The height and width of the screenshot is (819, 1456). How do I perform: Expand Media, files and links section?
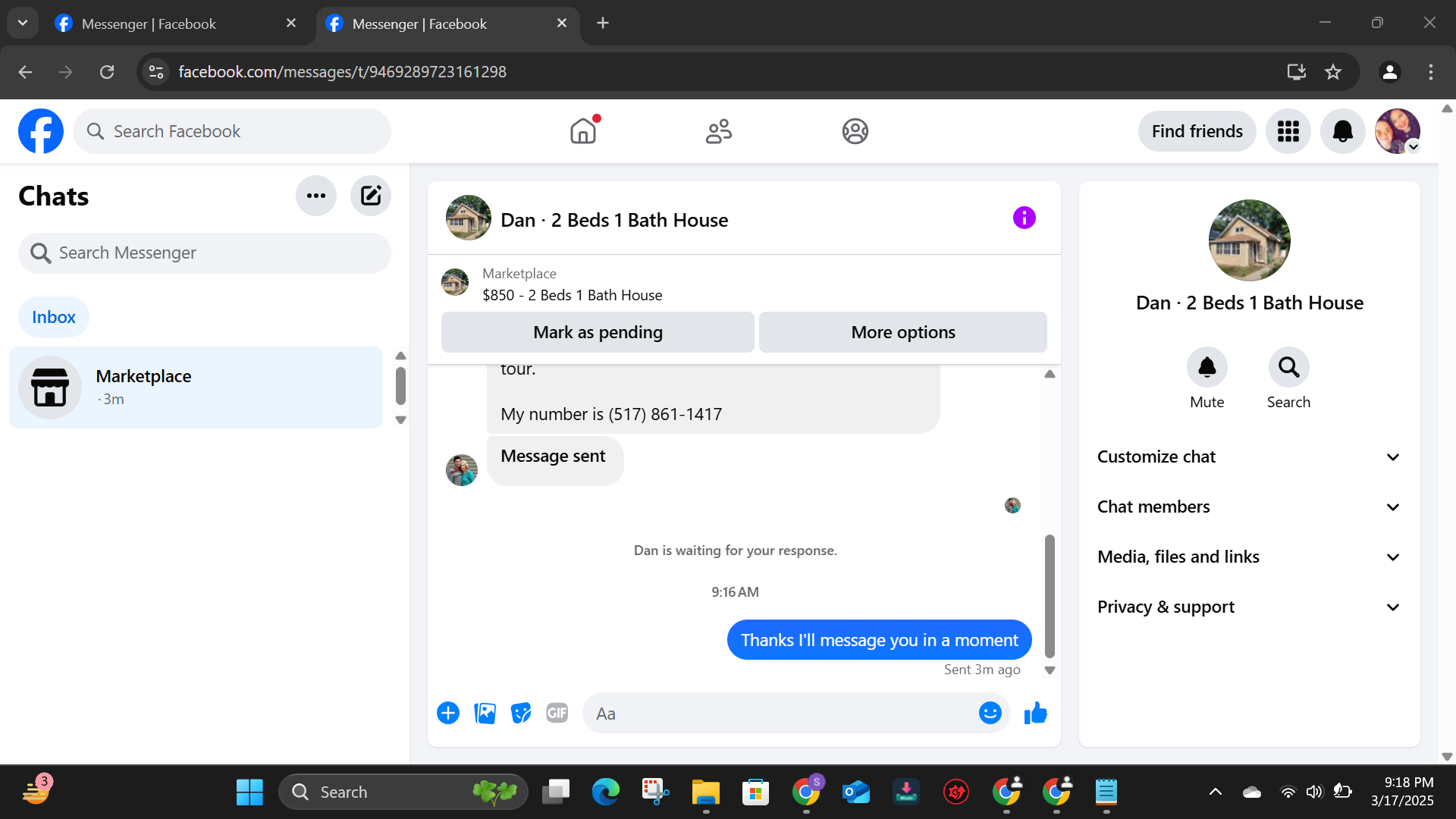coord(1249,557)
